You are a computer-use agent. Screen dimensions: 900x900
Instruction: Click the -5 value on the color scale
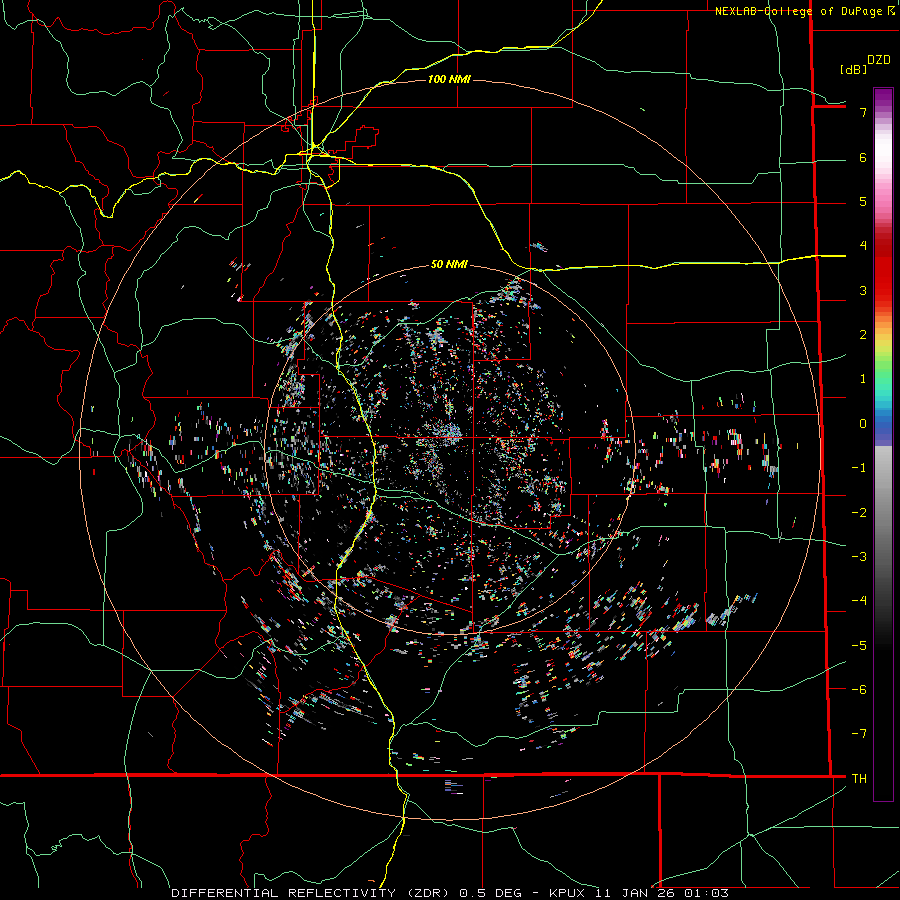(859, 646)
